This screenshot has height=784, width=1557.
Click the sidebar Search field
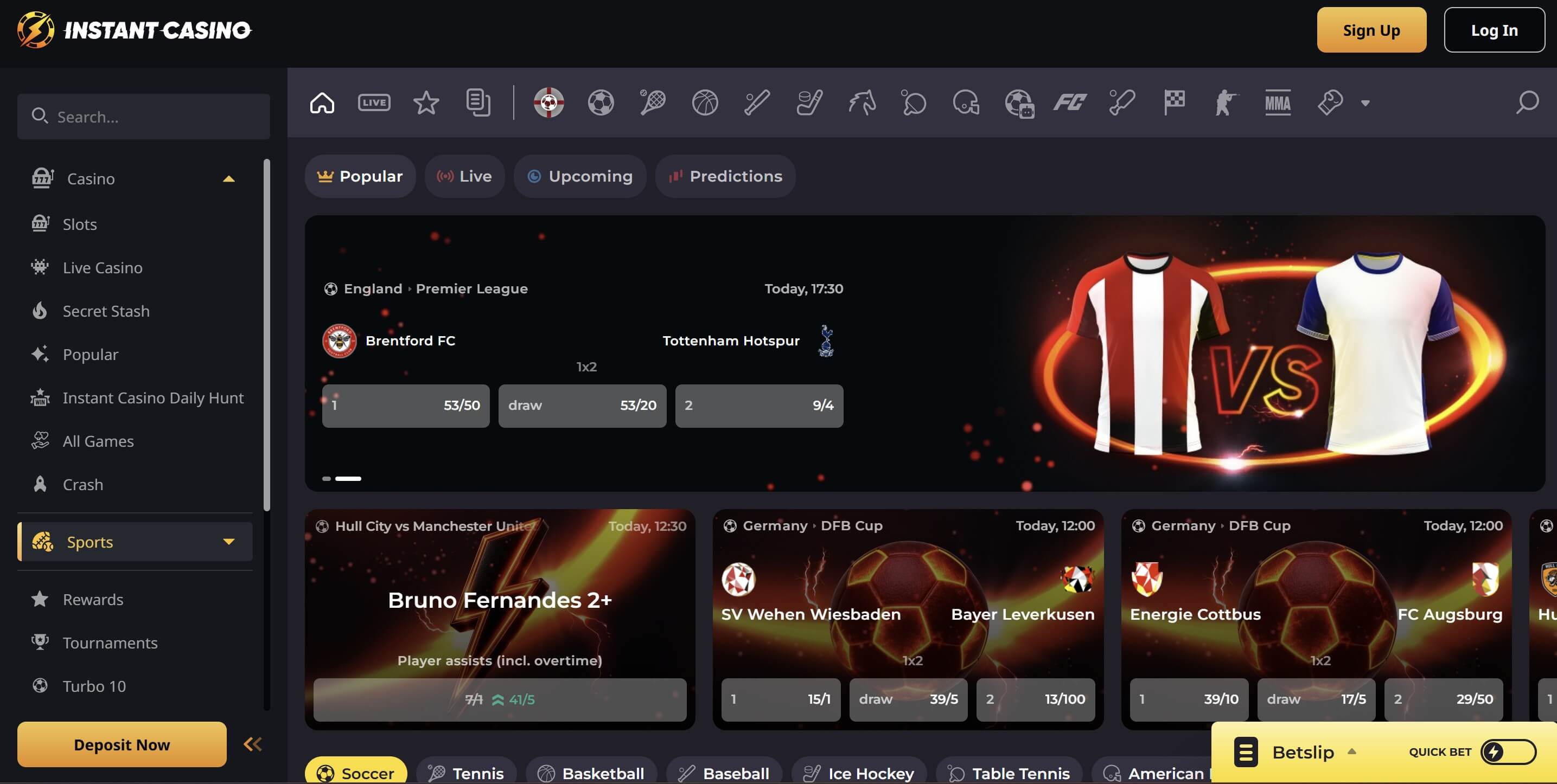click(x=143, y=117)
